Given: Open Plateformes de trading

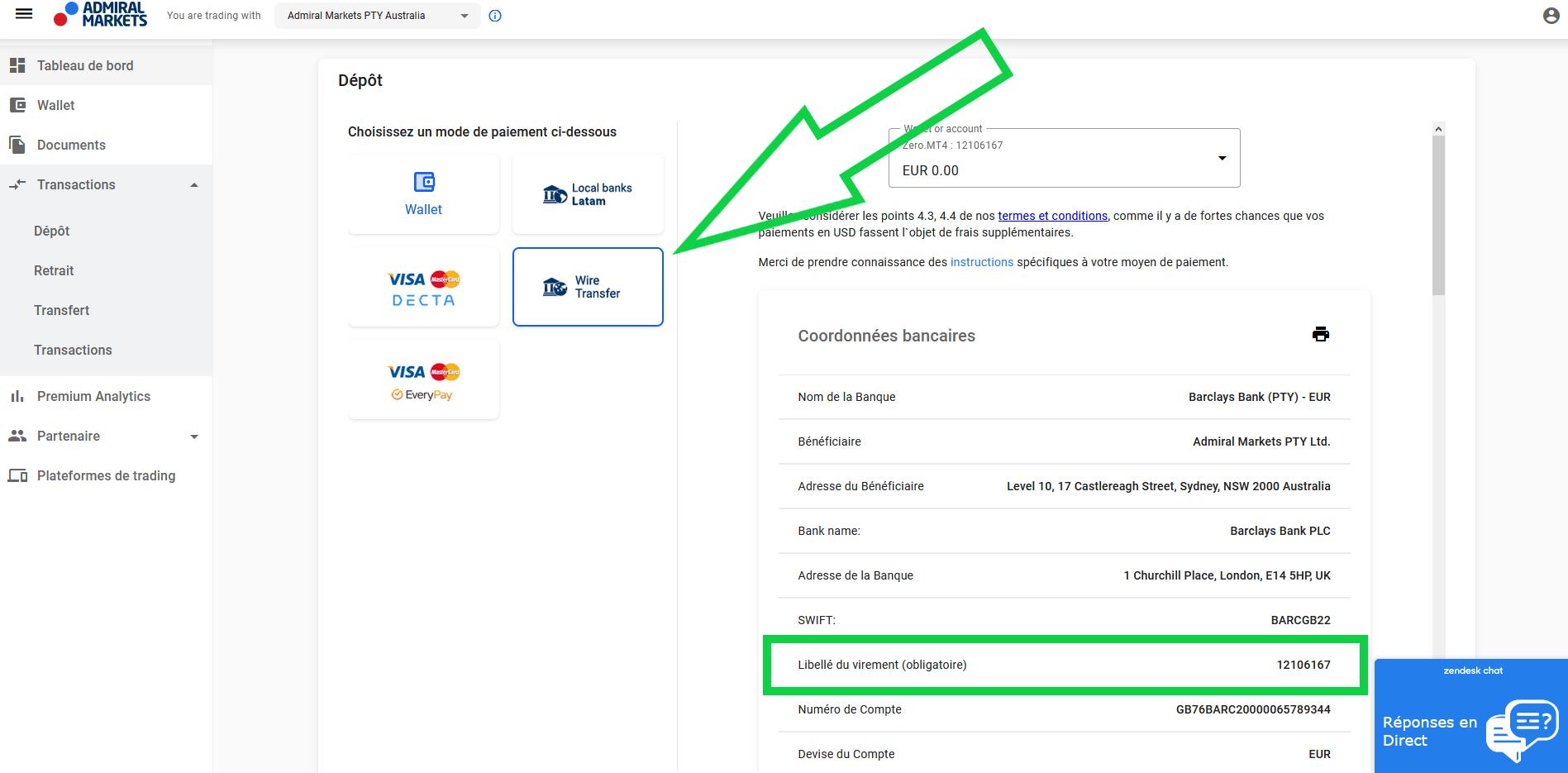Looking at the screenshot, I should [106, 475].
